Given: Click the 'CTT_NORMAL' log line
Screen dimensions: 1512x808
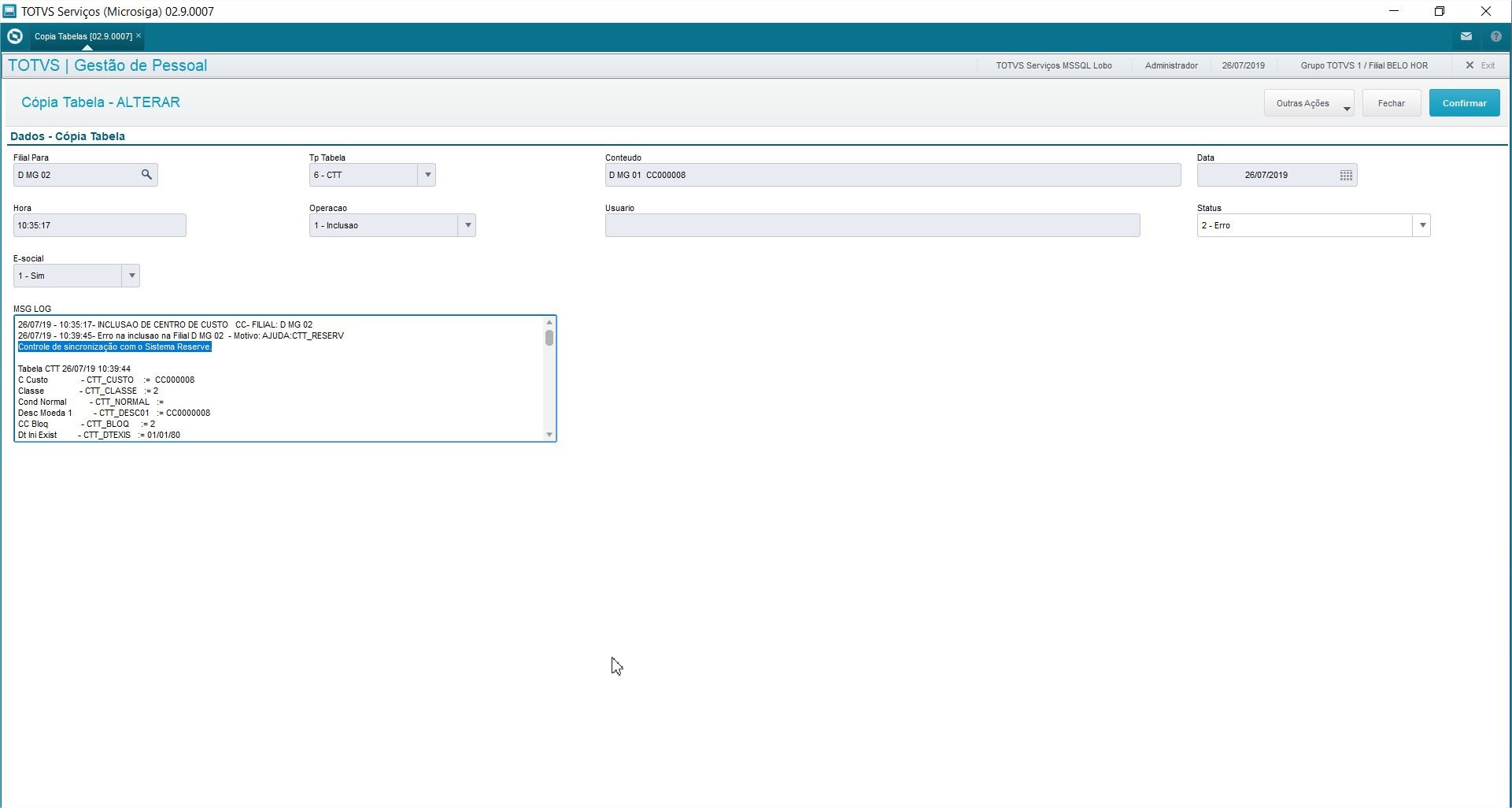Looking at the screenshot, I should coord(91,402).
